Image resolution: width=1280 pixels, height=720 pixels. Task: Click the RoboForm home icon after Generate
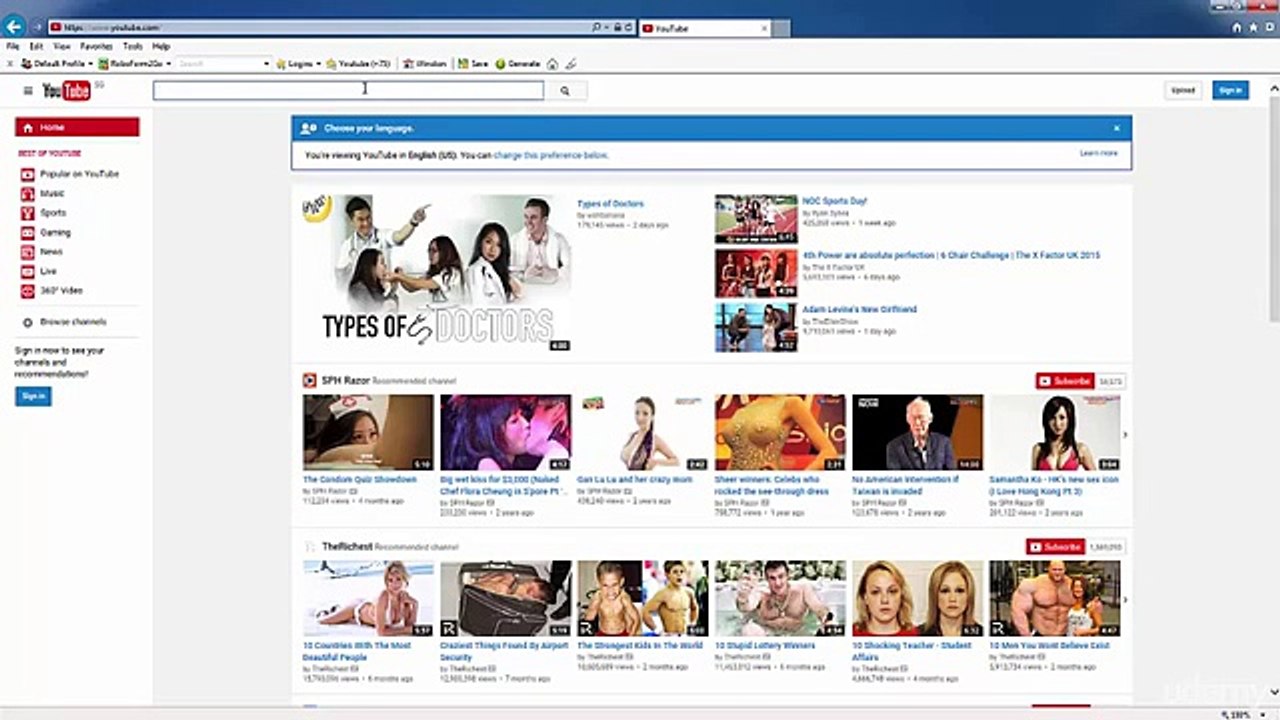552,64
